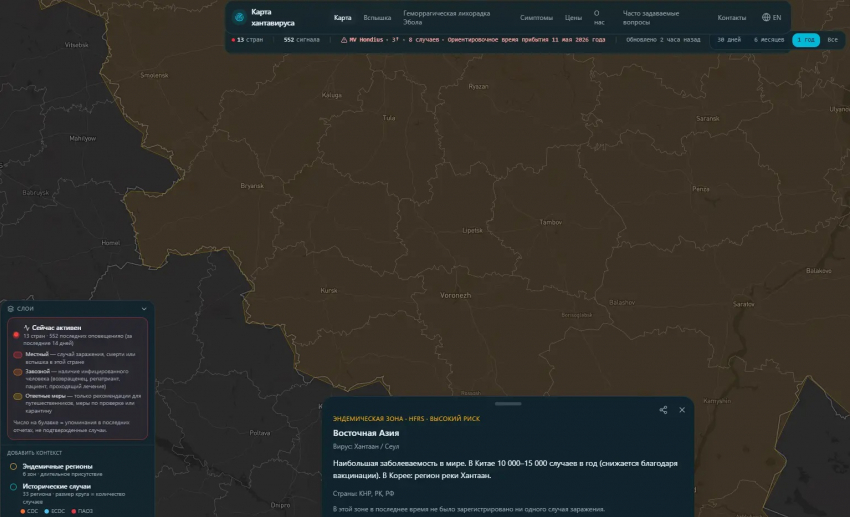This screenshot has width=850, height=517.
Task: Click the warning triangle icon in alert
Action: click(344, 40)
